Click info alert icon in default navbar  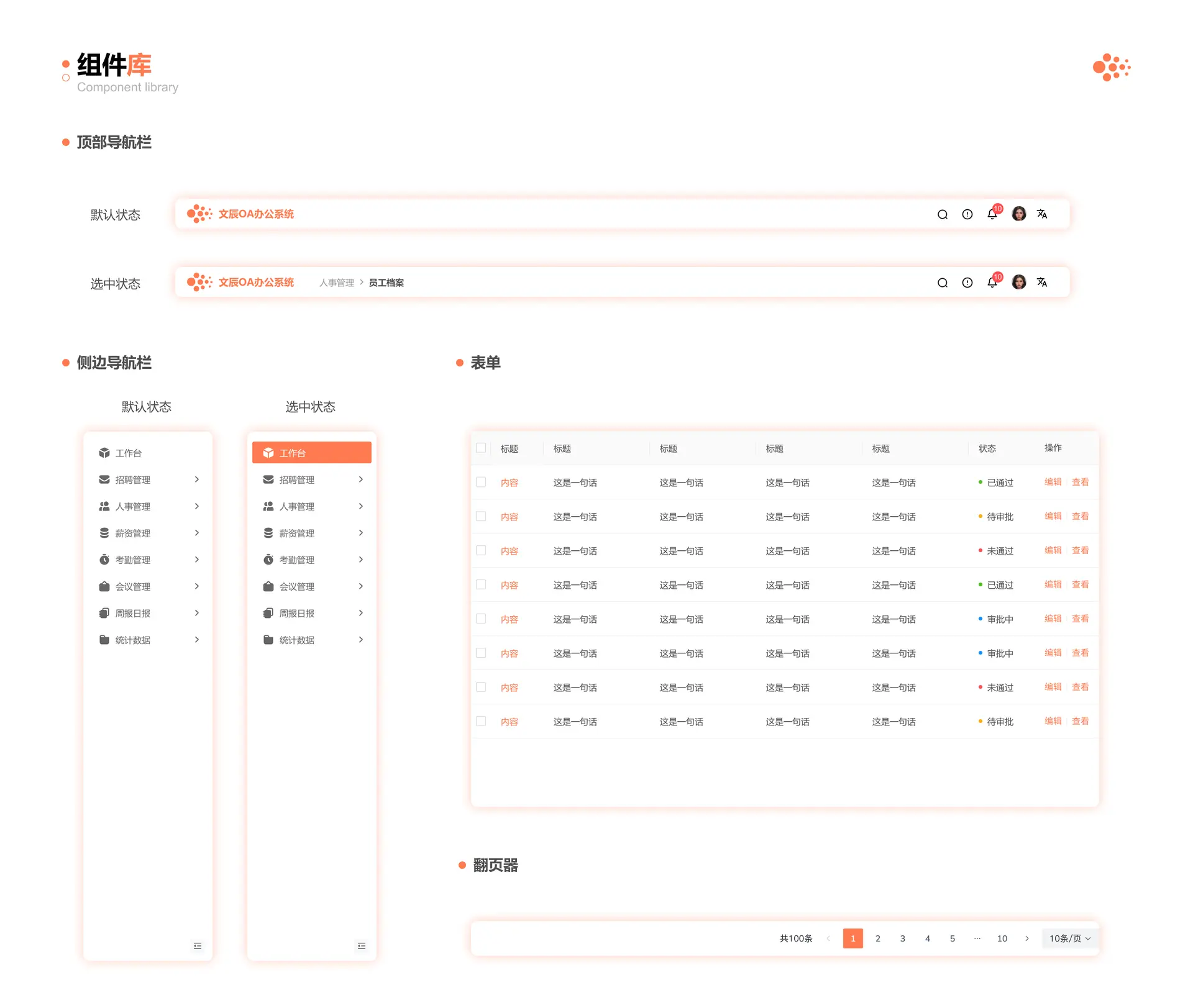coord(967,214)
